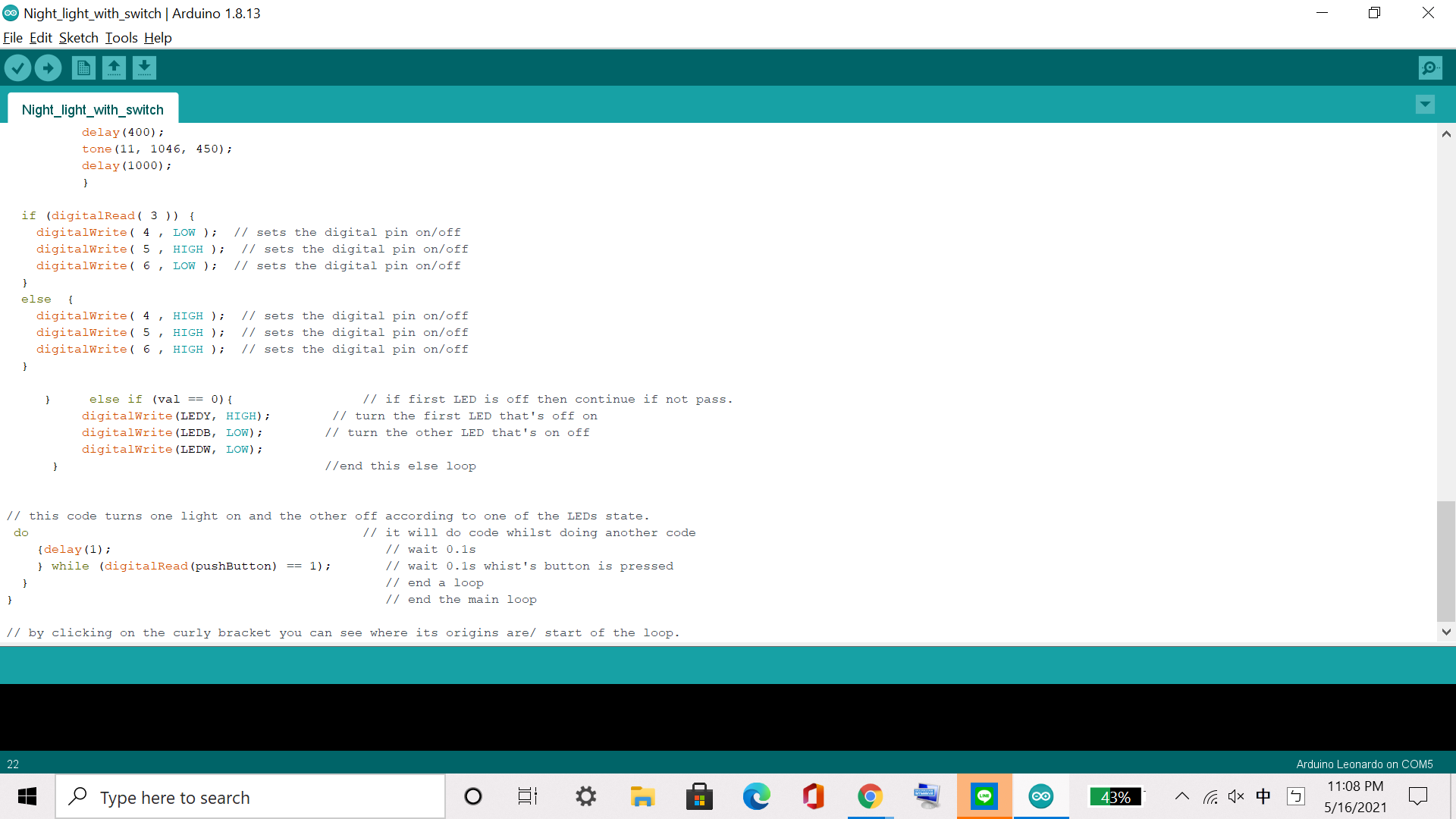This screenshot has height=819, width=1456.
Task: Click the else if (val == 0) line
Action: click(161, 399)
